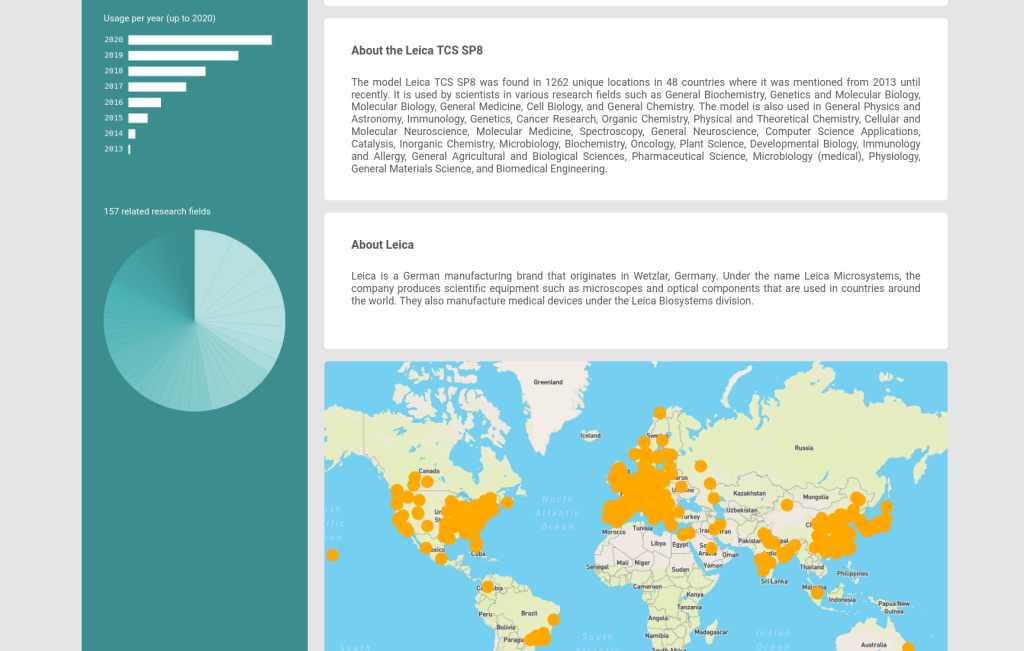Click the Iceland label on map
This screenshot has height=651, width=1024.
pyautogui.click(x=590, y=435)
